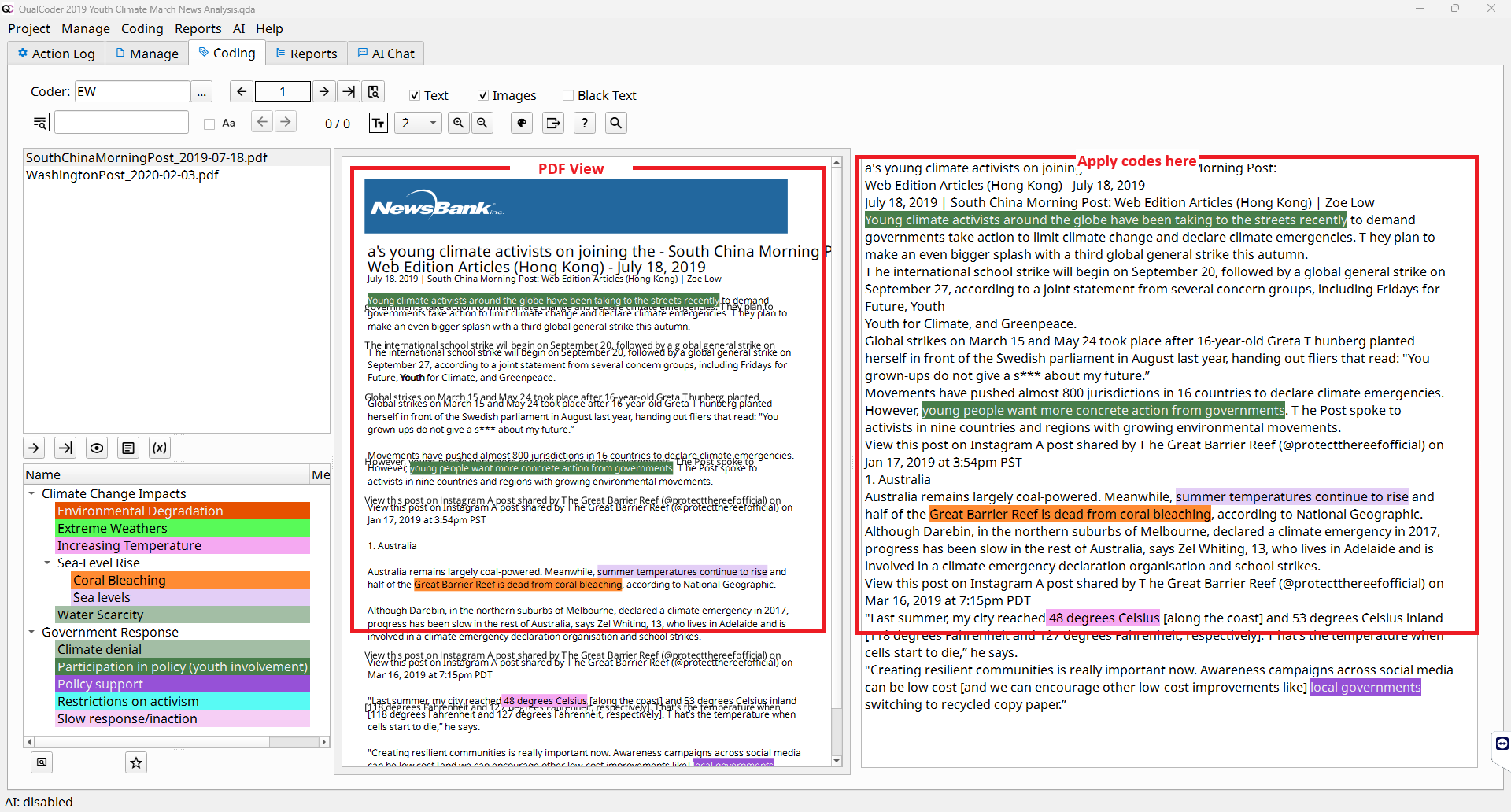The width and height of the screenshot is (1511, 812).
Task: Open the Reports menu in menu bar
Action: [x=198, y=28]
